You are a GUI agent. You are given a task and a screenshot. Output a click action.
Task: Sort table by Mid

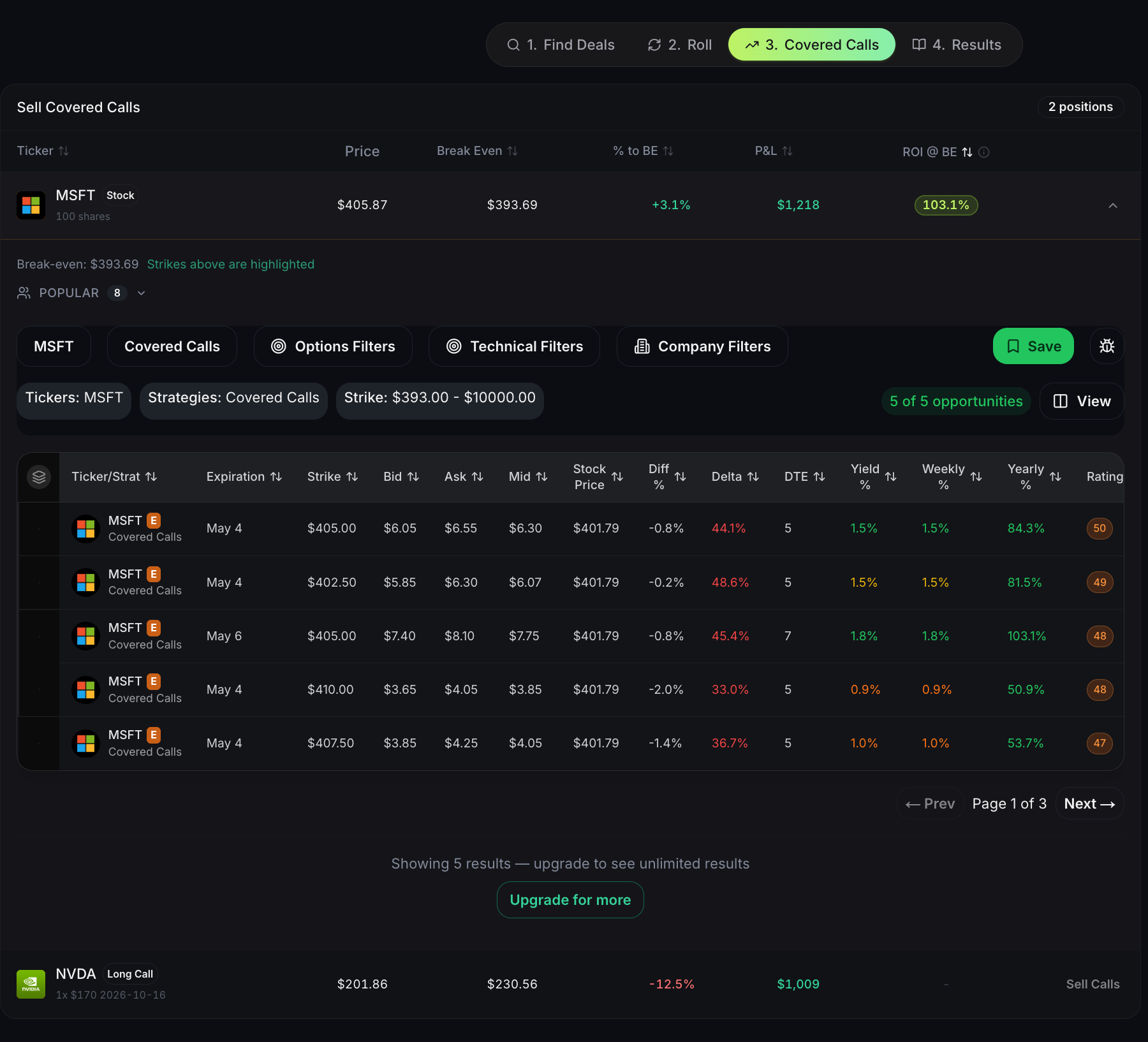coord(528,476)
